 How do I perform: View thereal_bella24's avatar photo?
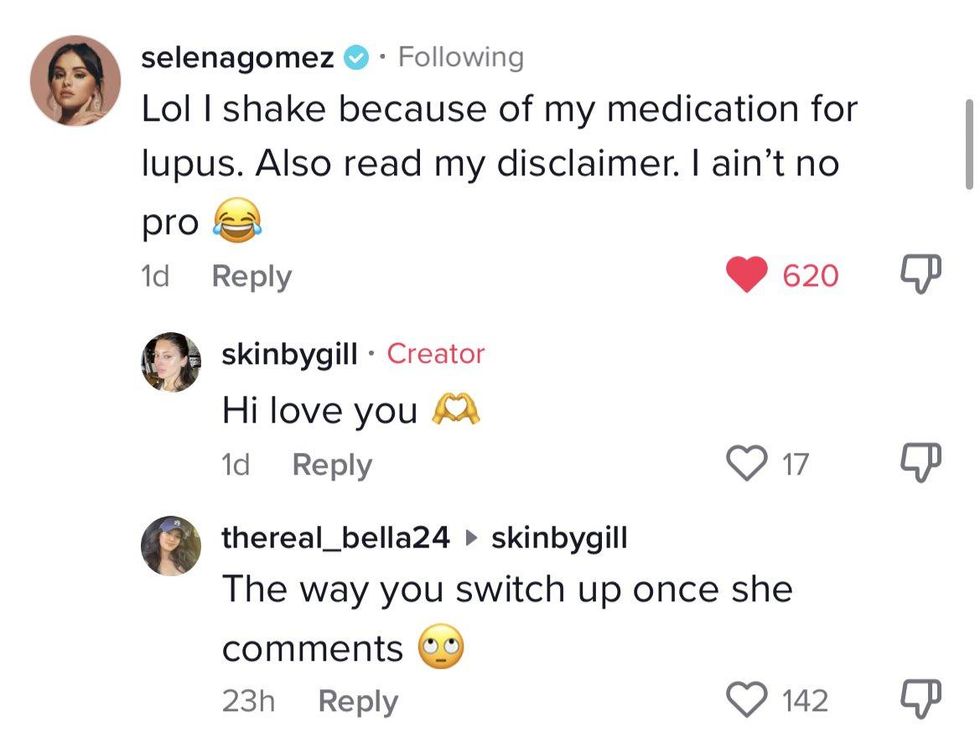171,546
